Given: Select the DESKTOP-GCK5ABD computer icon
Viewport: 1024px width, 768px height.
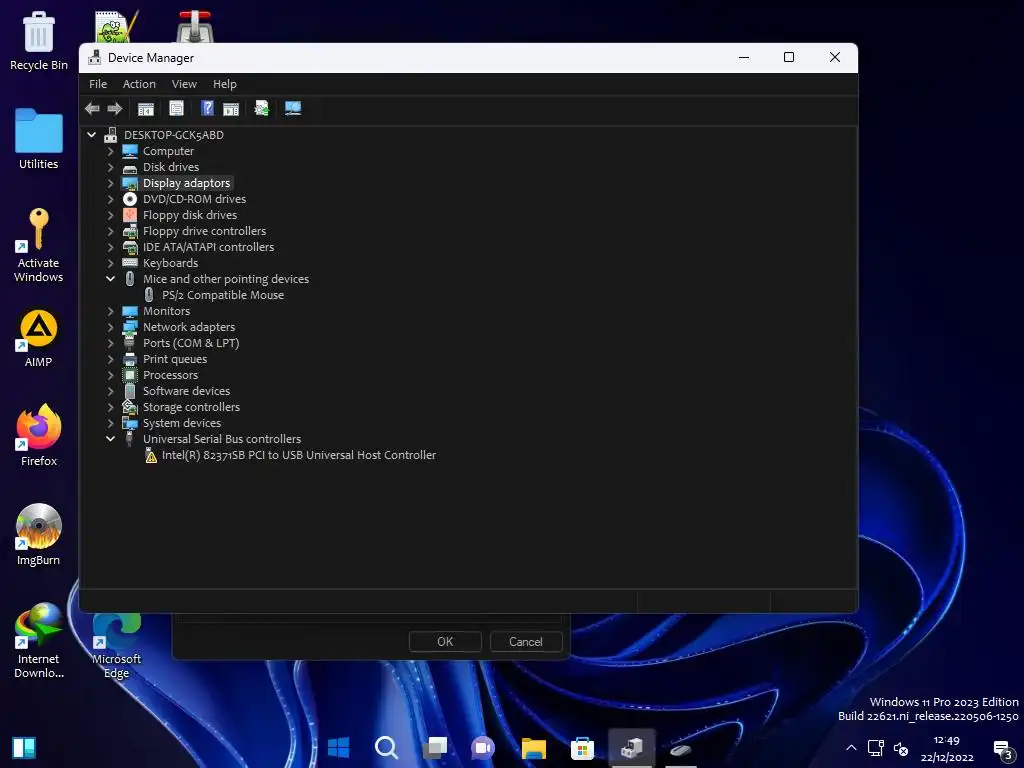Looking at the screenshot, I should (110, 135).
